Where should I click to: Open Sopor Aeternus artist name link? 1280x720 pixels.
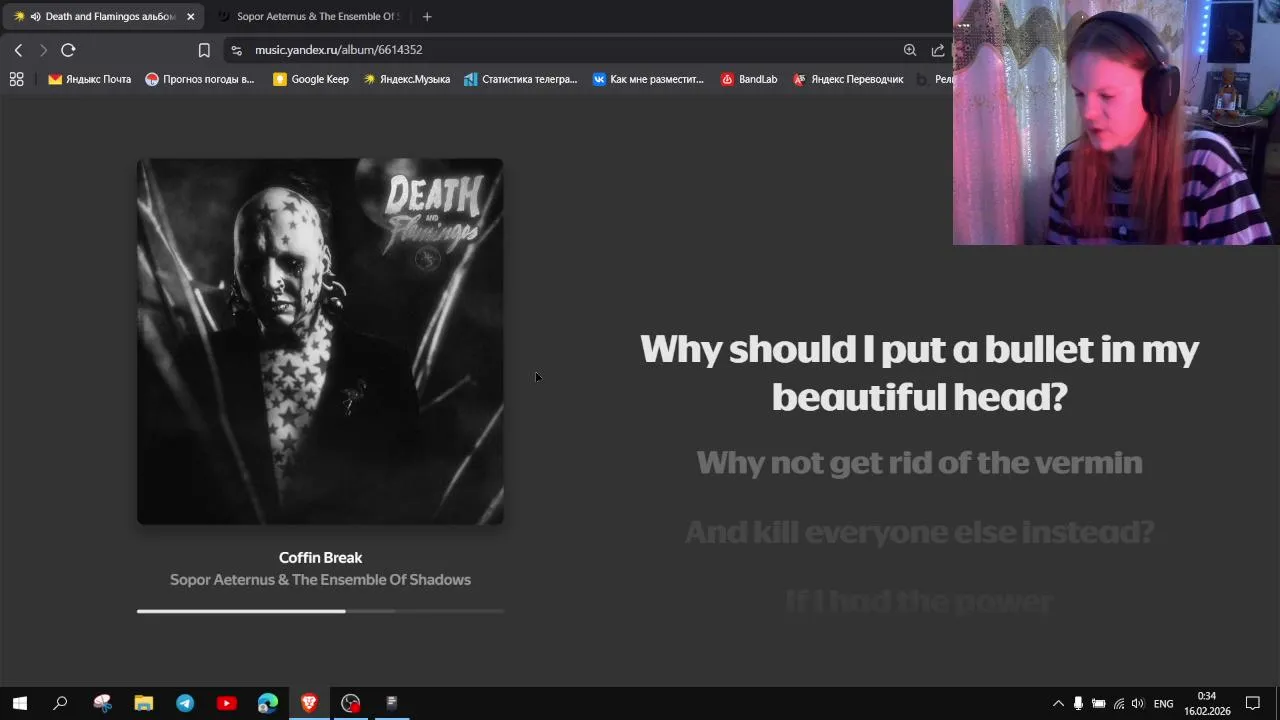[320, 579]
